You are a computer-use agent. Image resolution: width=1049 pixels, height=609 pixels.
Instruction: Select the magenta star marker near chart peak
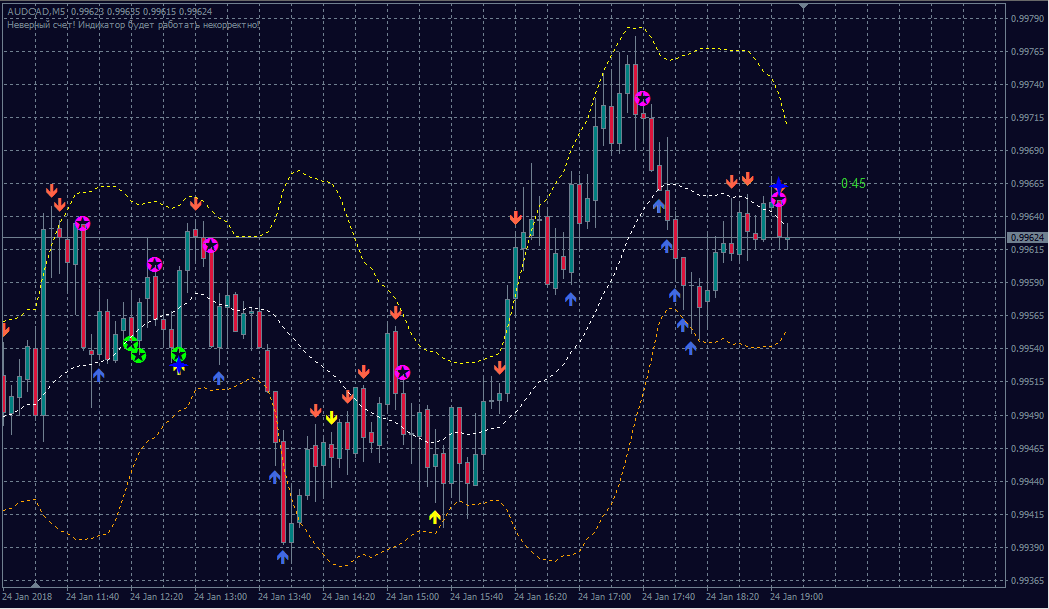(x=642, y=98)
